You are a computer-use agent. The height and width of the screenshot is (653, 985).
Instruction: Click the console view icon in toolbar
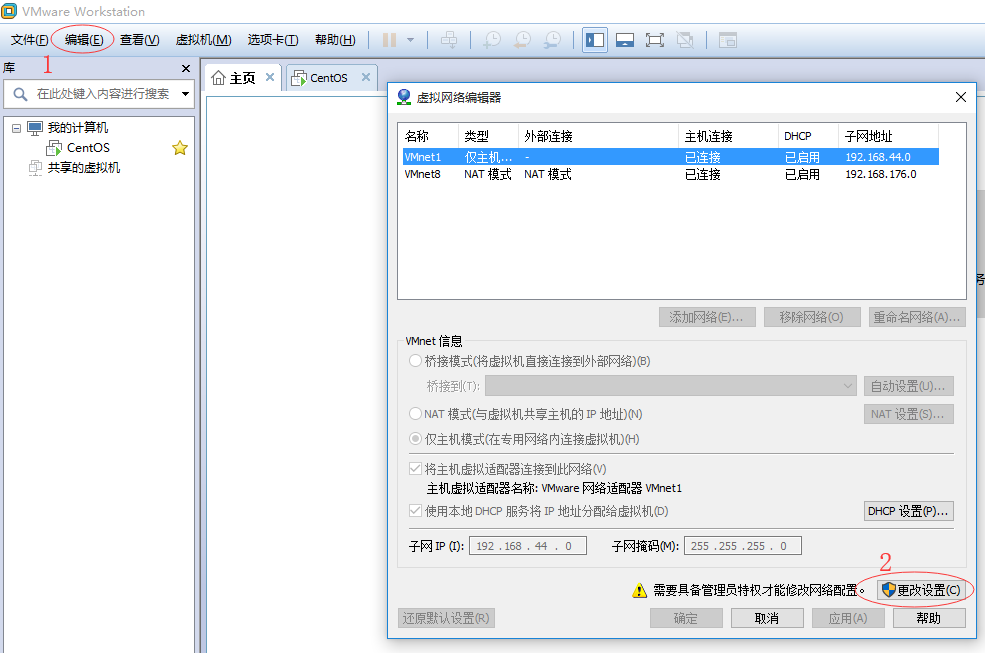727,40
